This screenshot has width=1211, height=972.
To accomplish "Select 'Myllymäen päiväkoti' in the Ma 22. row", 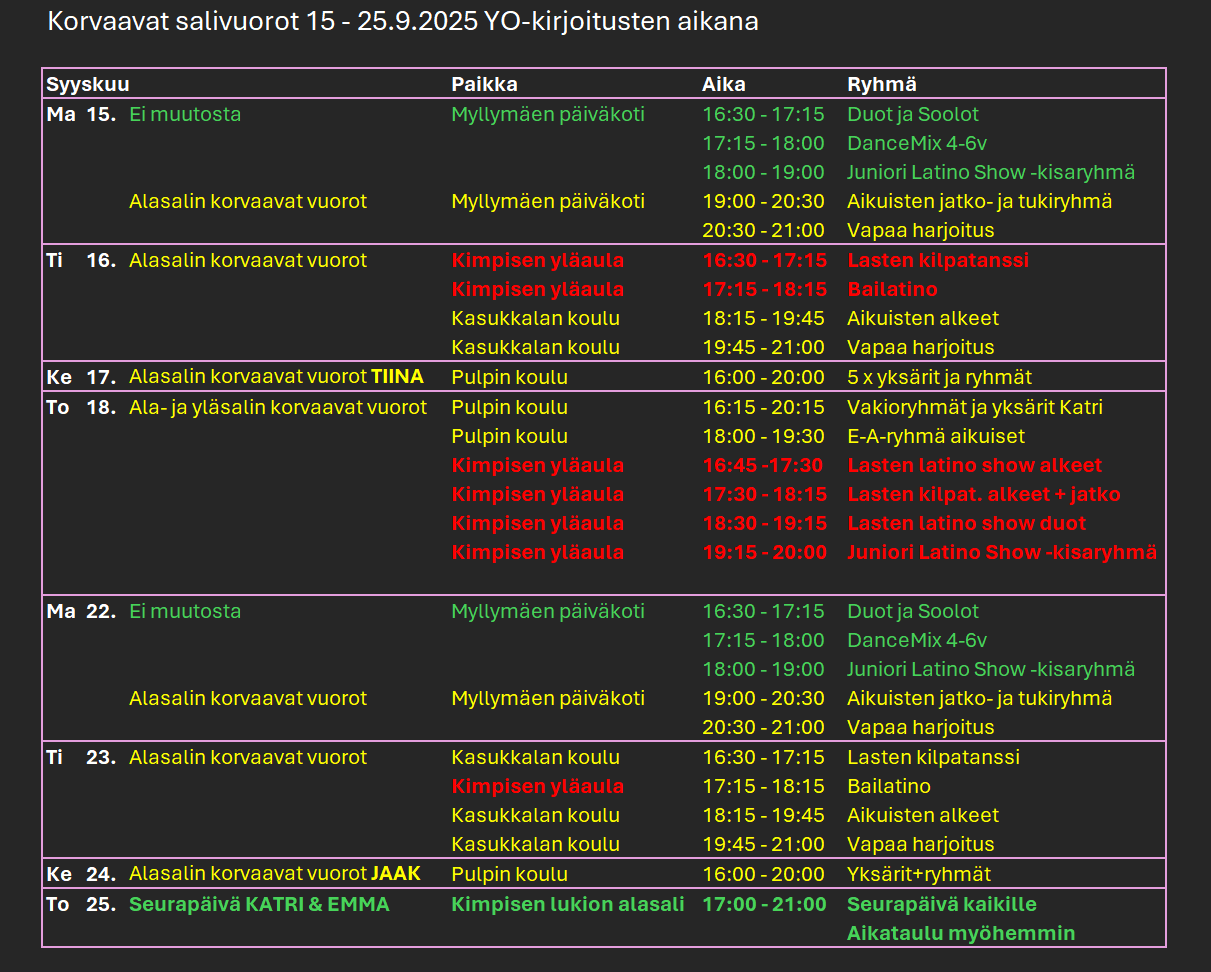I will pos(548,611).
